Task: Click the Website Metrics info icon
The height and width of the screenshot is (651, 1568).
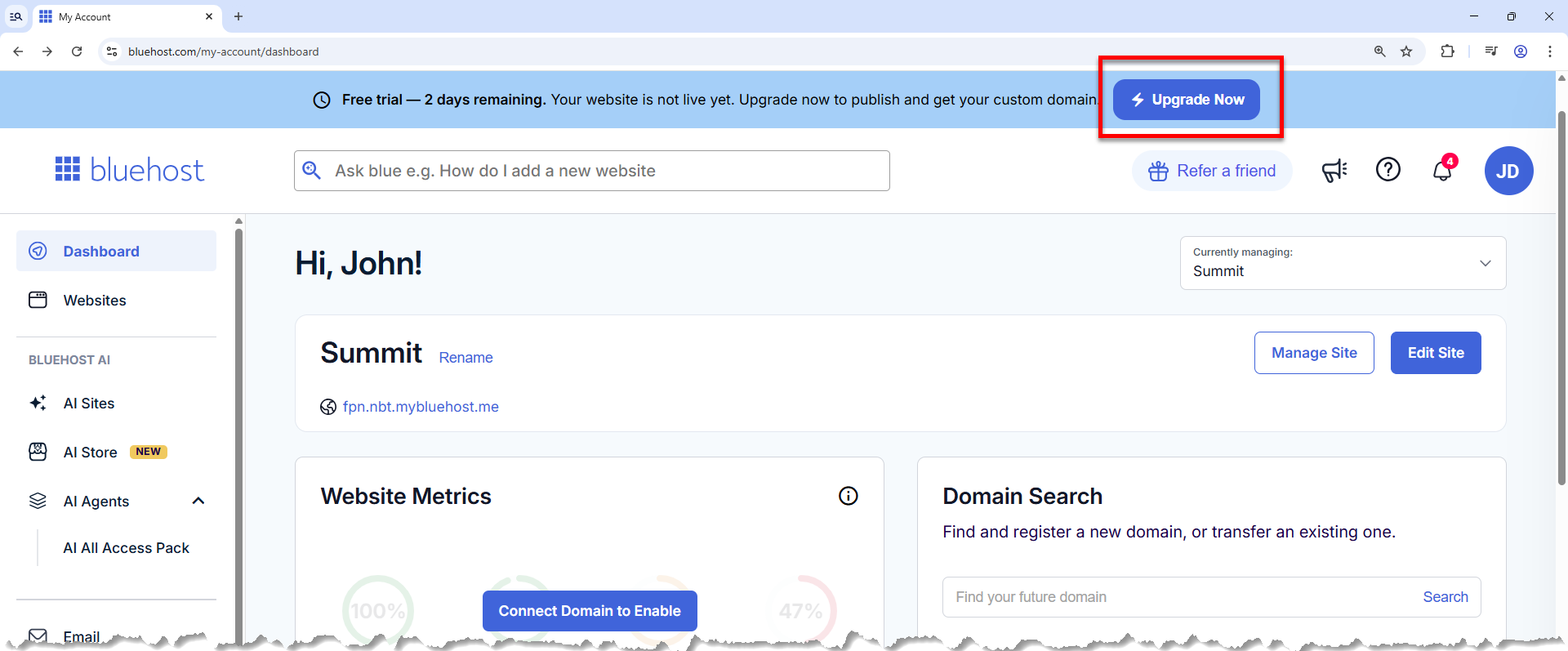Action: [849, 496]
